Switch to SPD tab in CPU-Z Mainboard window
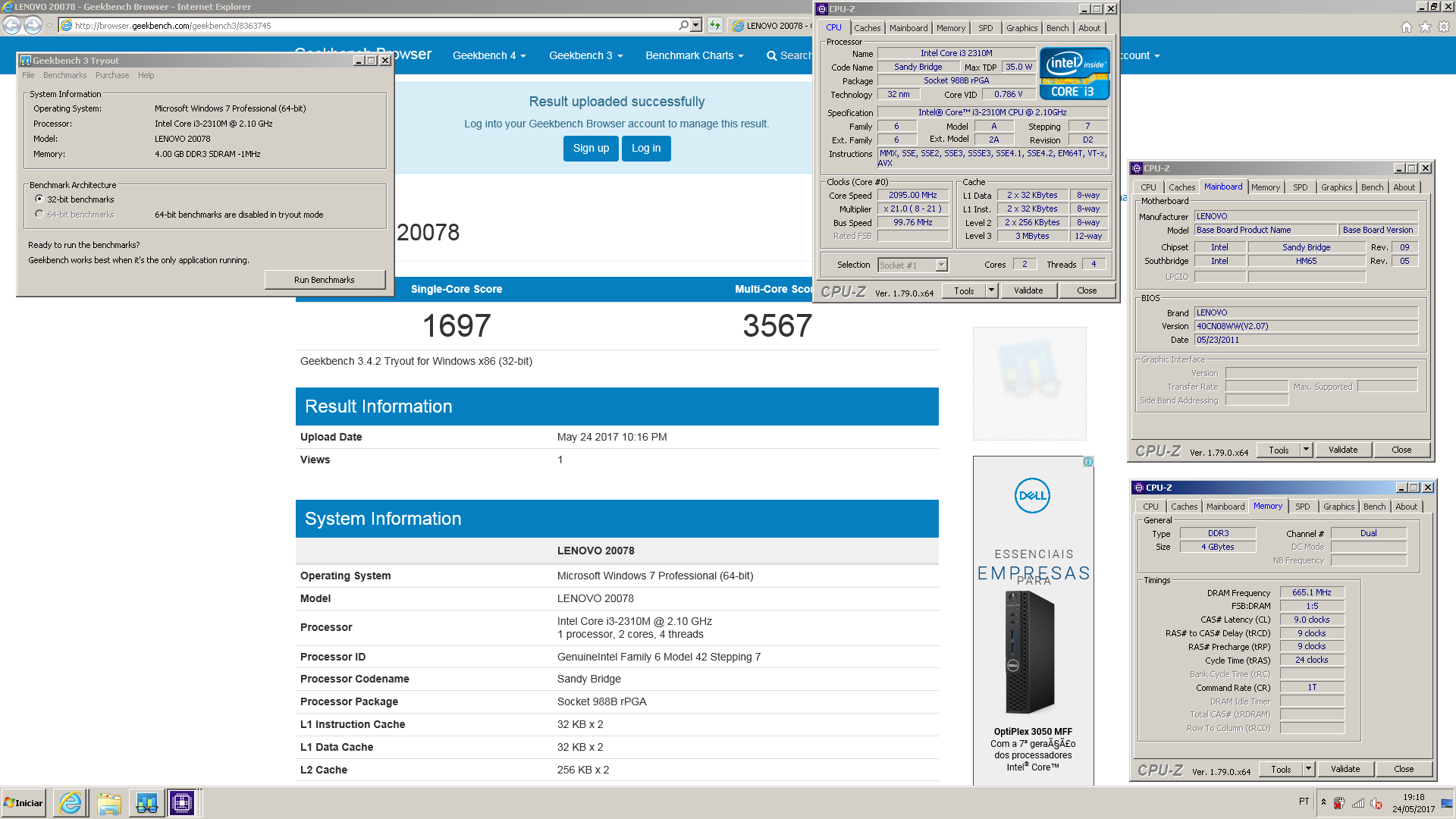1456x819 pixels. coord(1300,187)
